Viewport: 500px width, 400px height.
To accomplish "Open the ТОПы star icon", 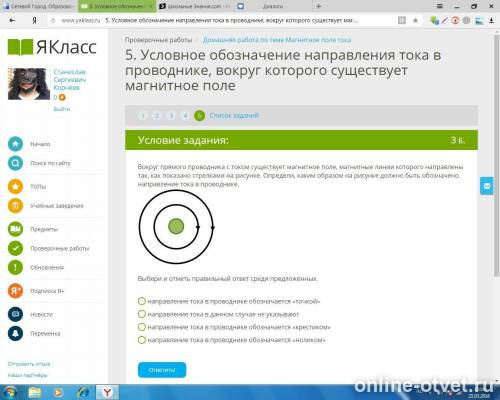I will click(x=15, y=186).
